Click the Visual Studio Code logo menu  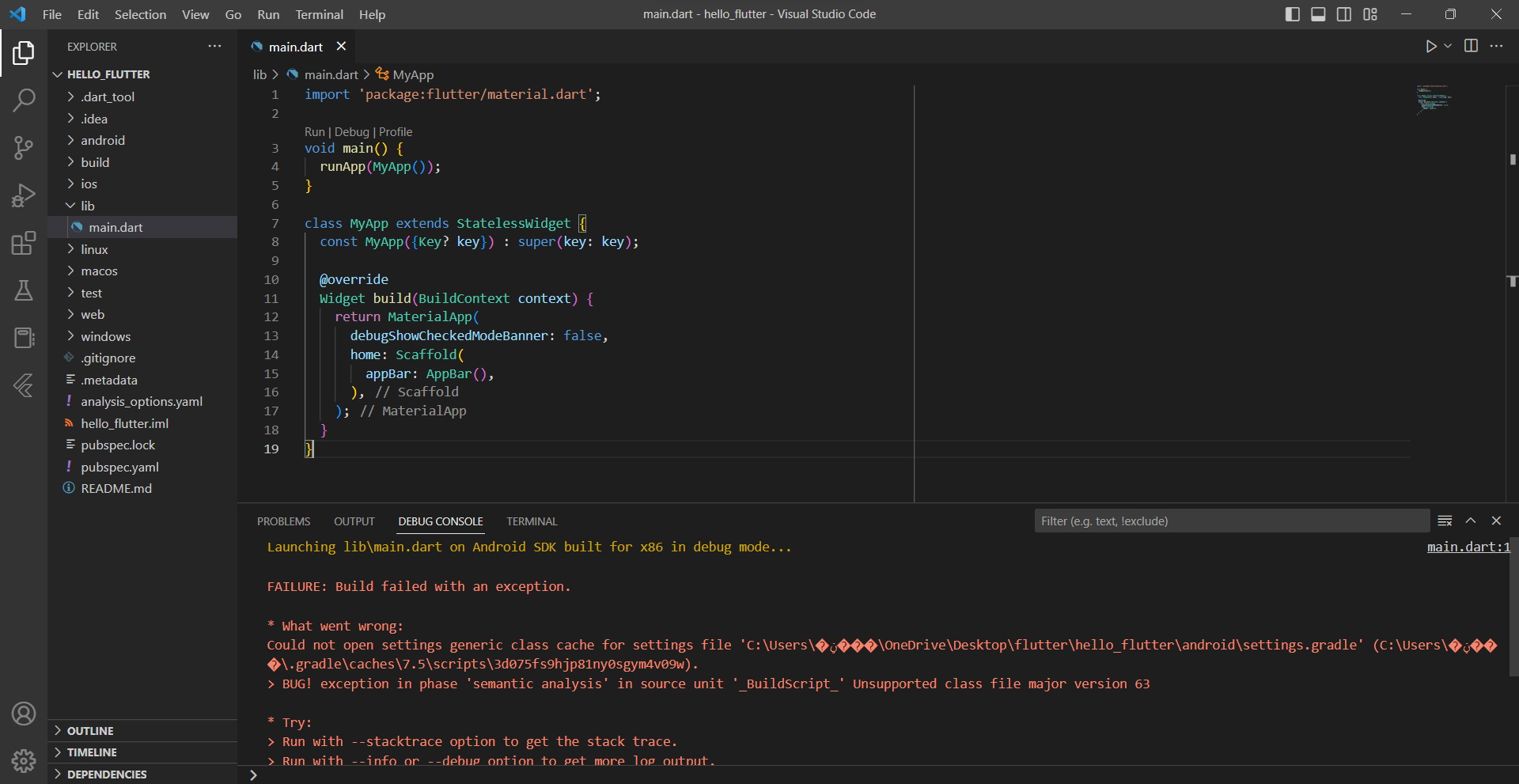(17, 14)
